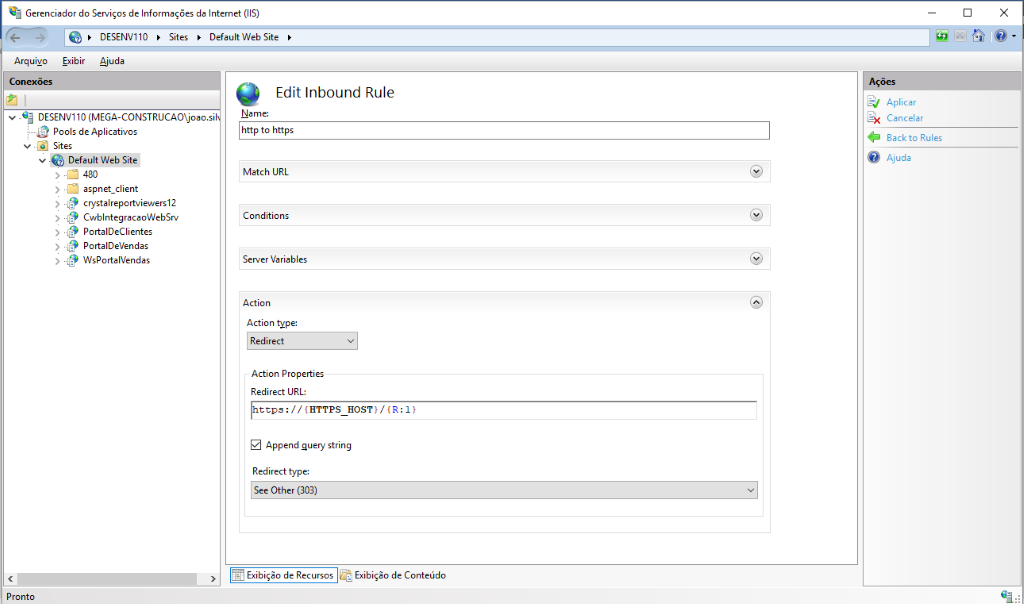Click the green Back to Rules arrow
The height and width of the screenshot is (604, 1024).
[x=874, y=138]
